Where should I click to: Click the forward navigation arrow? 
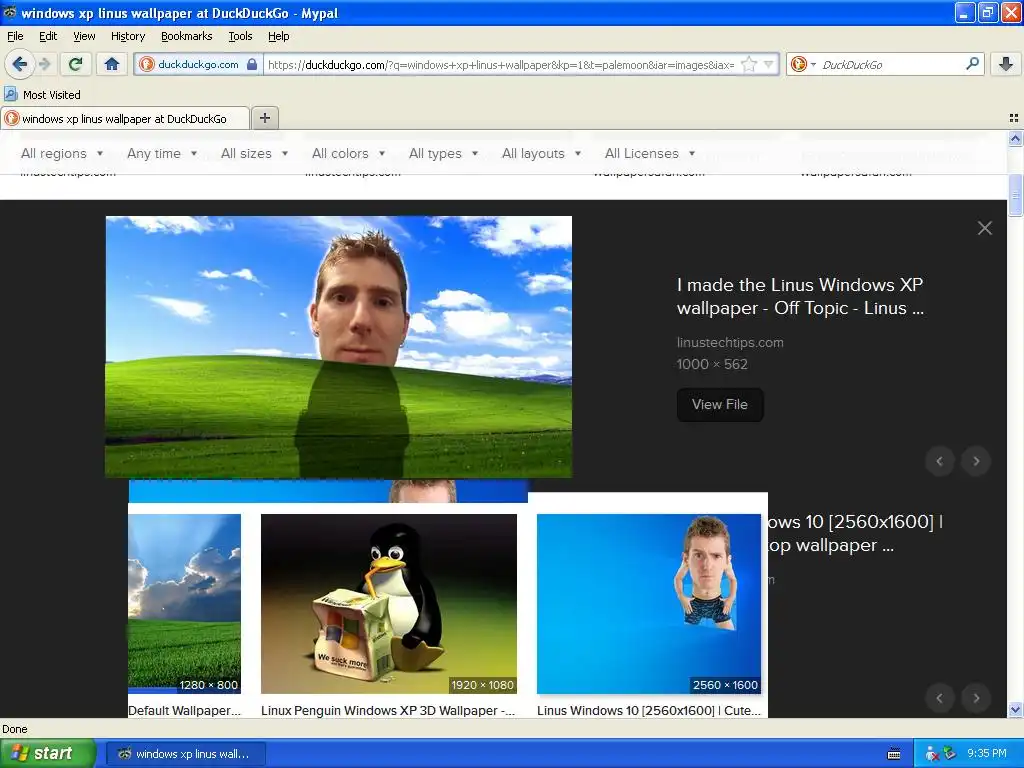(x=44, y=64)
